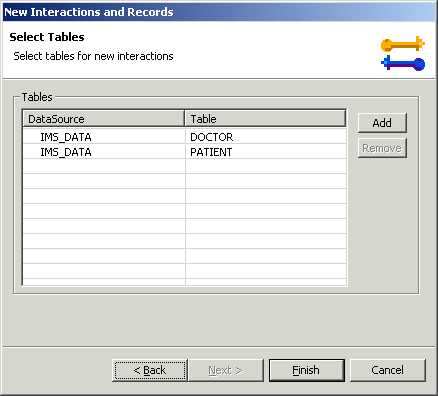Select the IMS_DATA cell in PATIENT row

(x=66, y=152)
